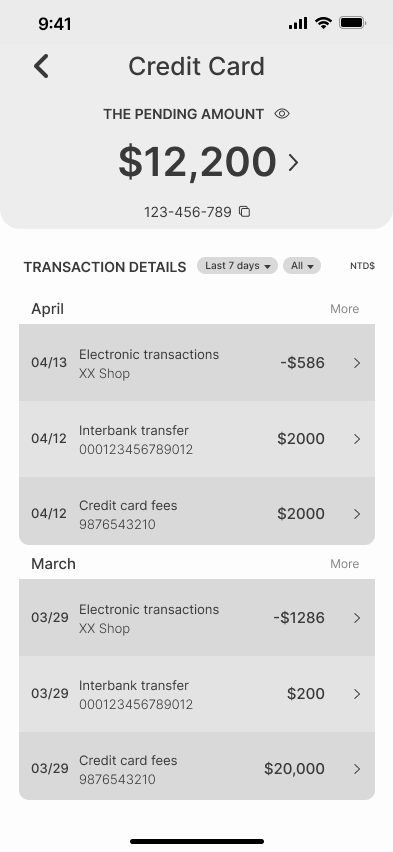Open chevron for 04/13 -$586 transaction

click(x=357, y=363)
